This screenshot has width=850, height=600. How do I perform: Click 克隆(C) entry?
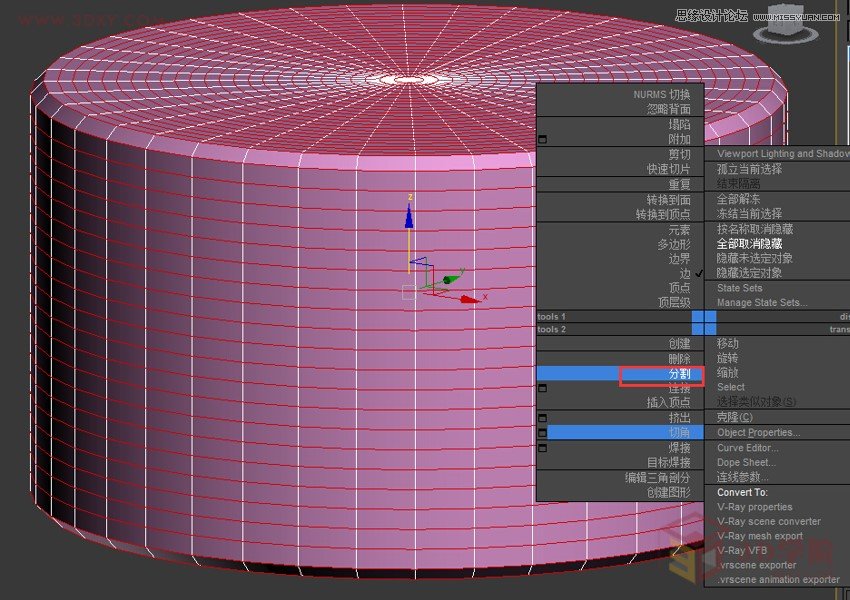tap(735, 417)
